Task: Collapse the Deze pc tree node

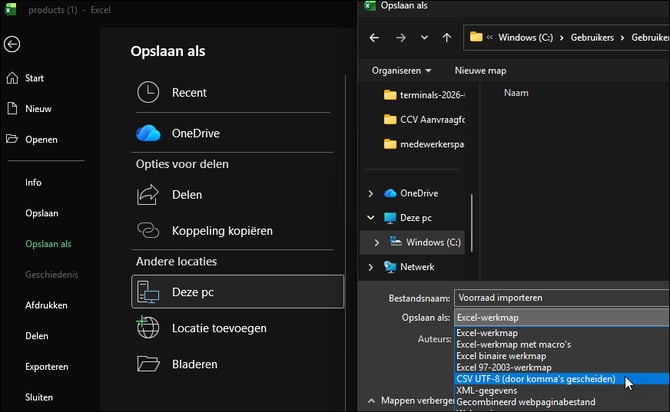Action: point(370,218)
